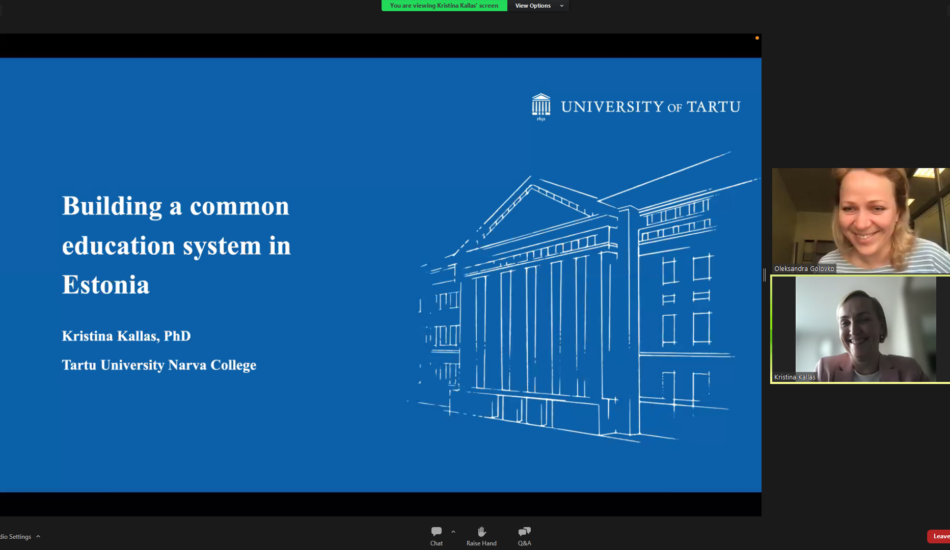Click the University of Tartu emblem
This screenshot has width=950, height=550.
click(x=541, y=106)
